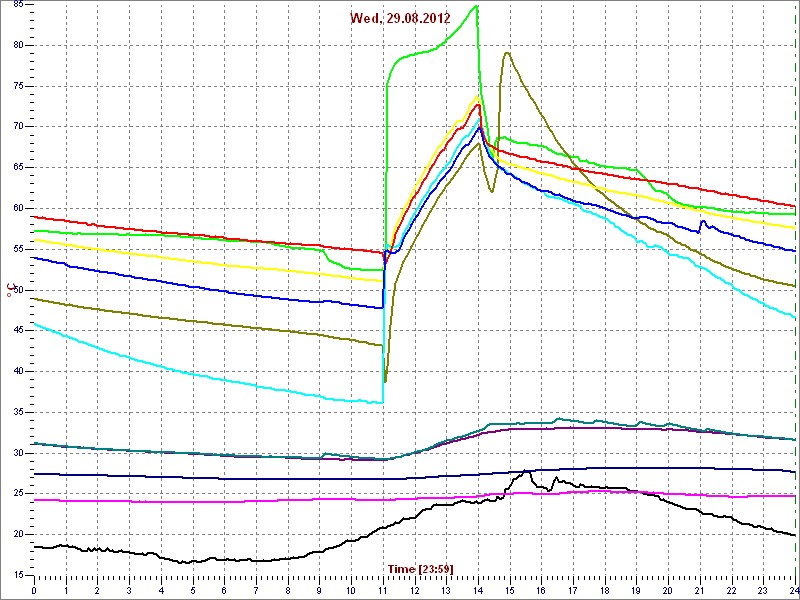
Task: Click the olive curve's sharp dip at hour 11
Action: coord(385,381)
